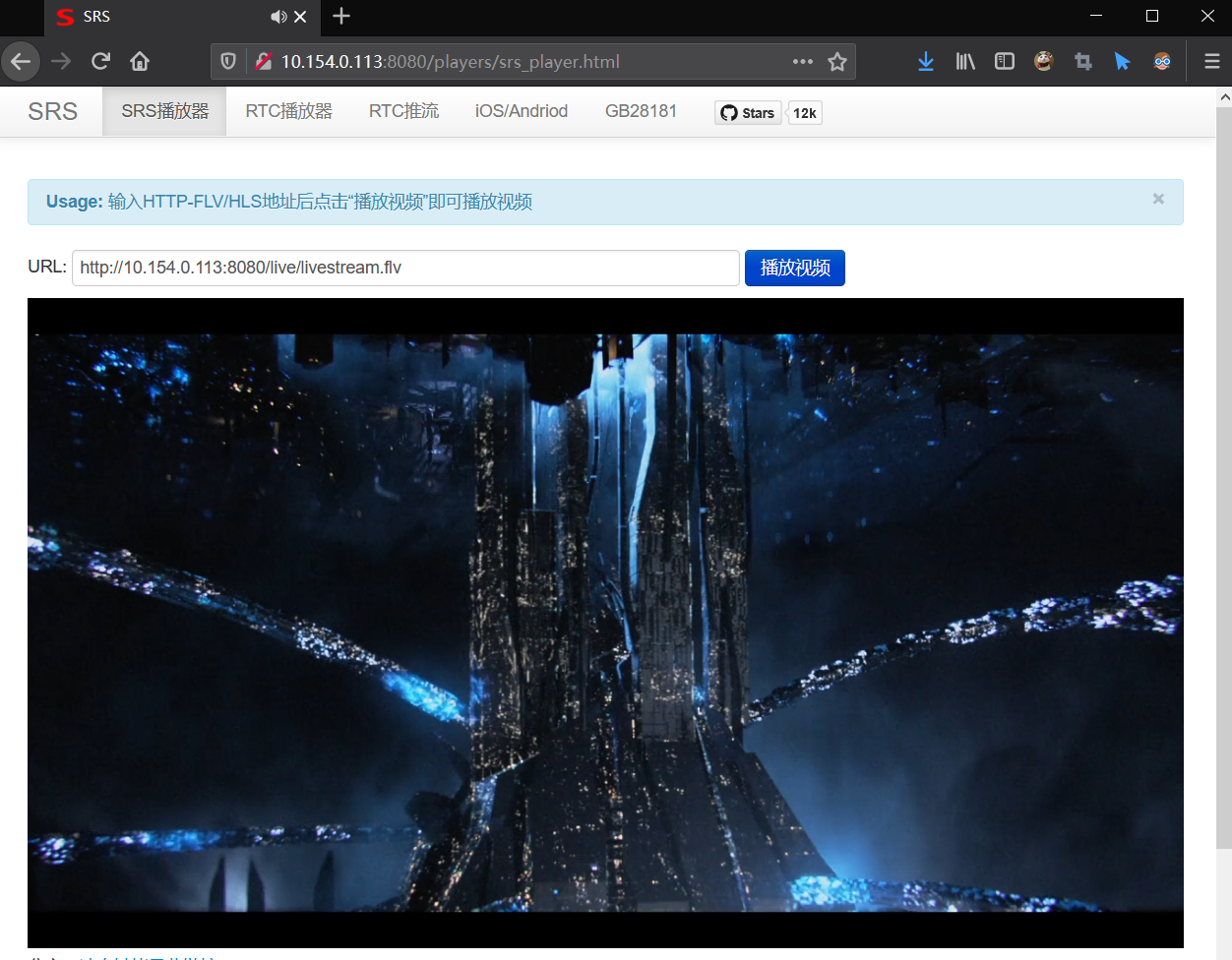Click the scrollbar up arrow
The width and height of the screenshot is (1232, 960).
click(1224, 96)
